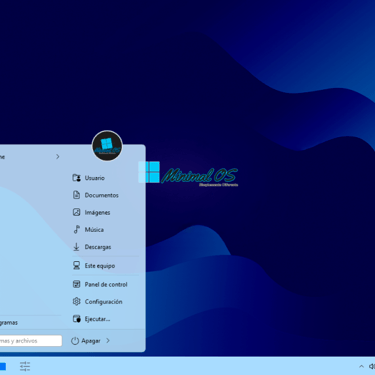The height and width of the screenshot is (375, 375).
Task: Open Configuración settings
Action: 105,302
